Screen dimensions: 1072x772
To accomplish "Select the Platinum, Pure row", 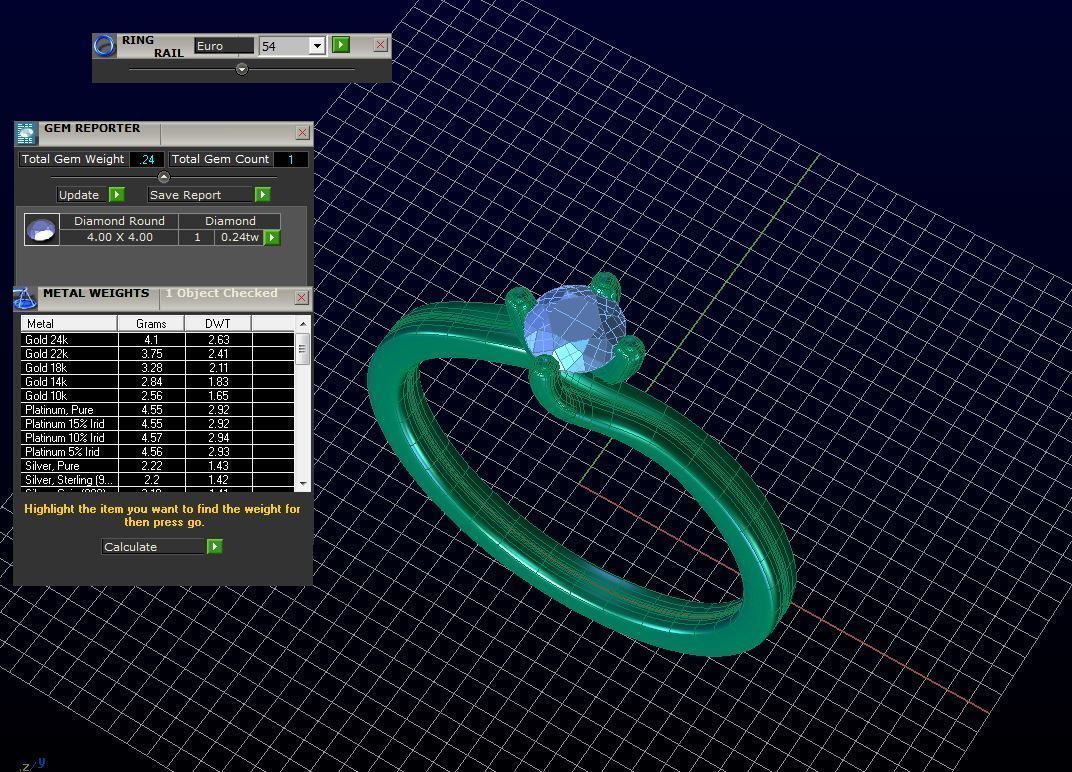I will point(158,410).
